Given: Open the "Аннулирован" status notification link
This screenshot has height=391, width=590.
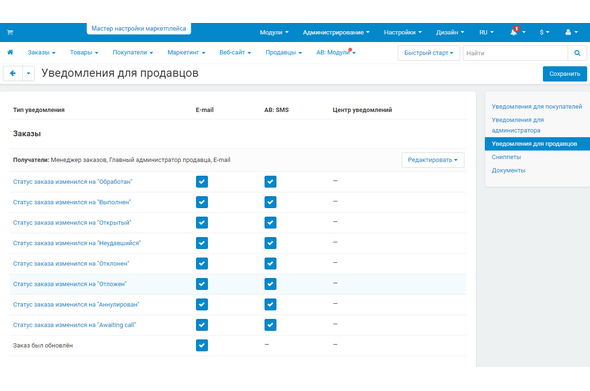Looking at the screenshot, I should (x=76, y=304).
